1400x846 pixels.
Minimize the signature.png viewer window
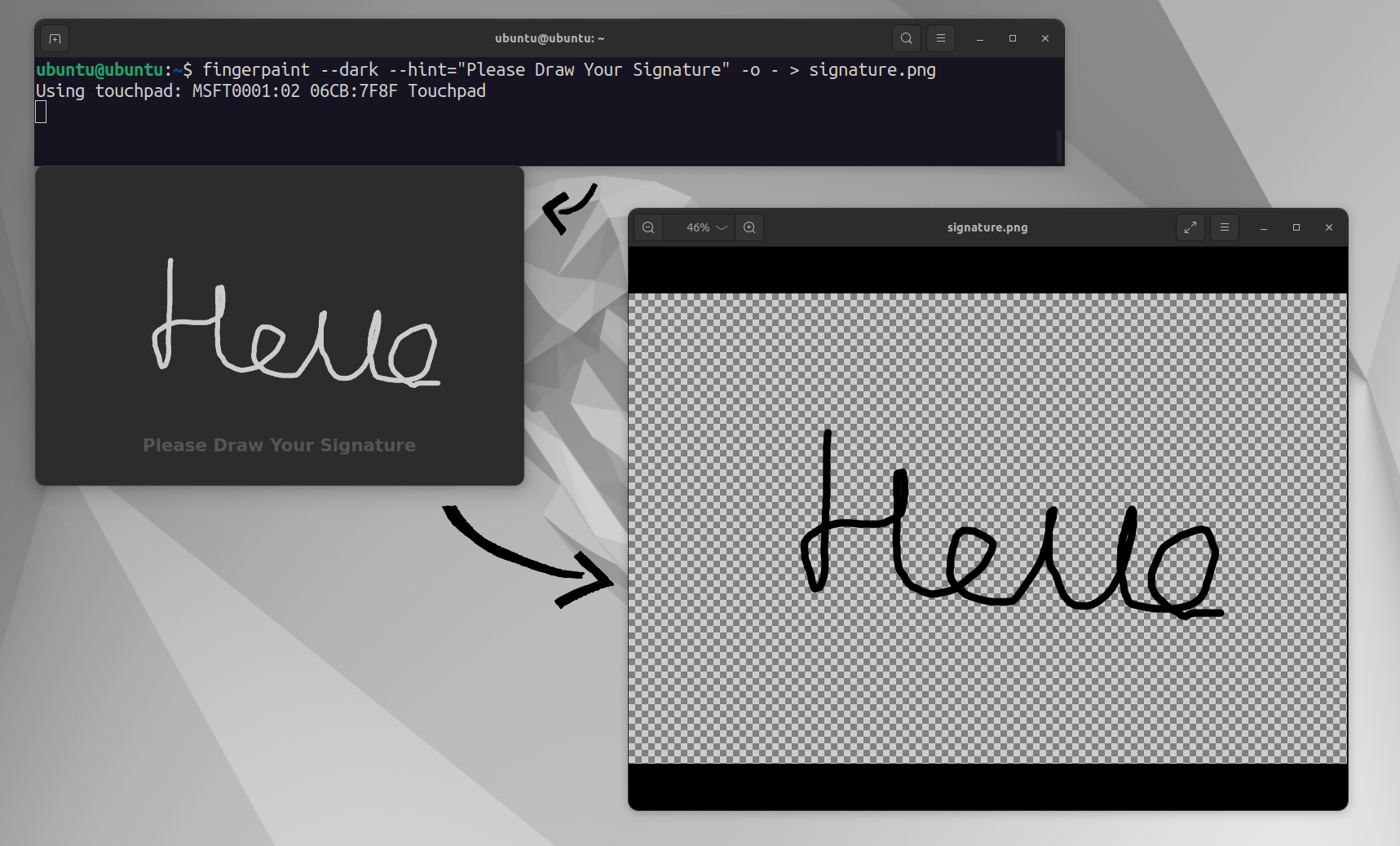click(1264, 227)
